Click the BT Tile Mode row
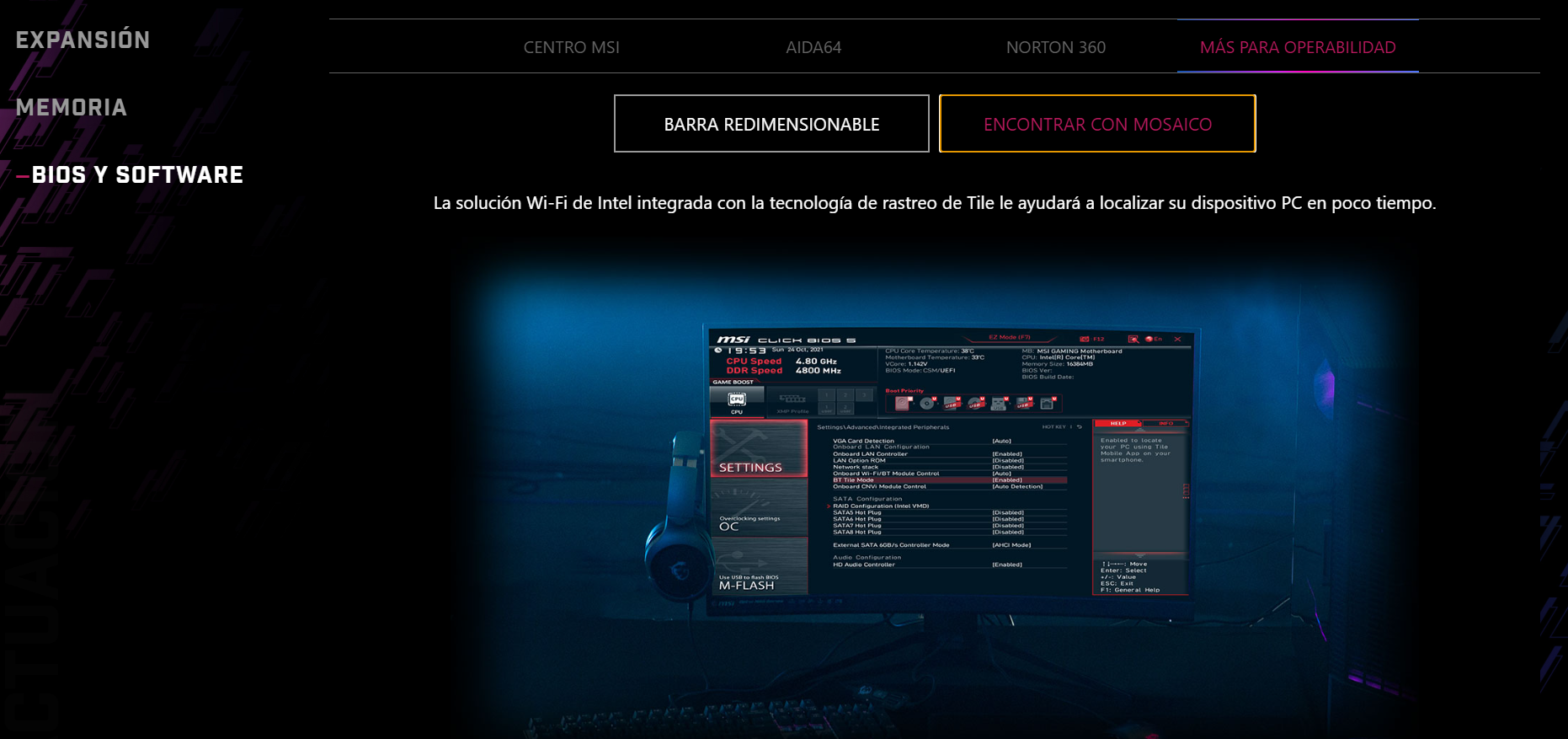The image size is (1568, 739). [949, 480]
